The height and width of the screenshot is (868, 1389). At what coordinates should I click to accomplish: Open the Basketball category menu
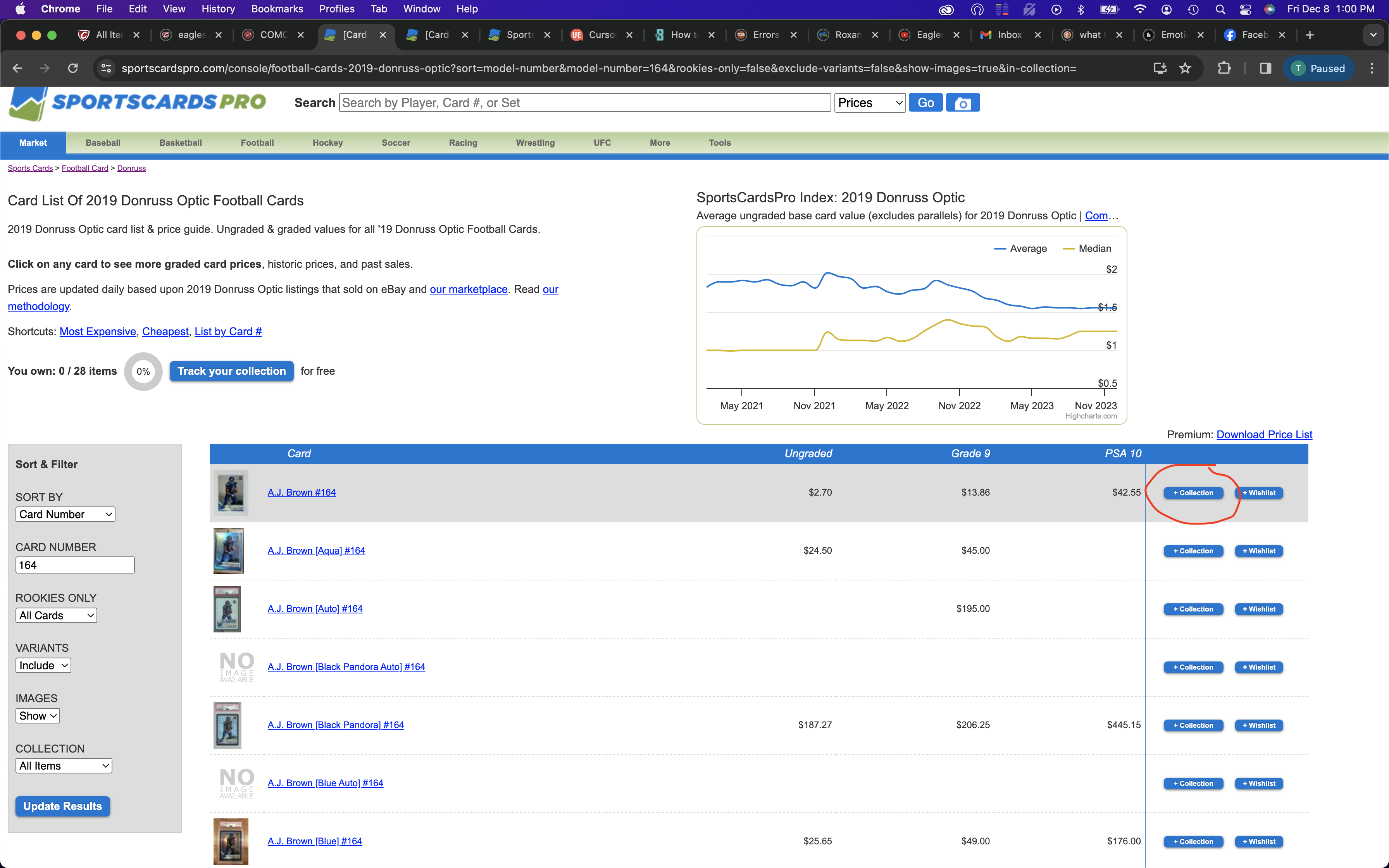[180, 142]
